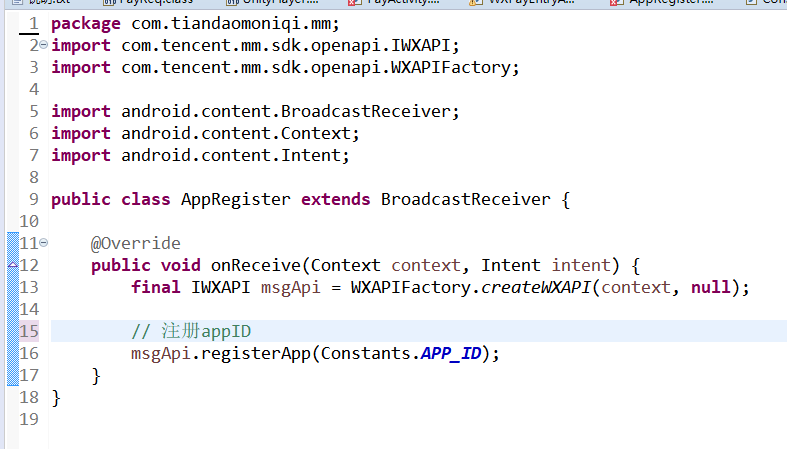787x449 pixels.
Task: Select the AppRegister editor tab
Action: 662,3
